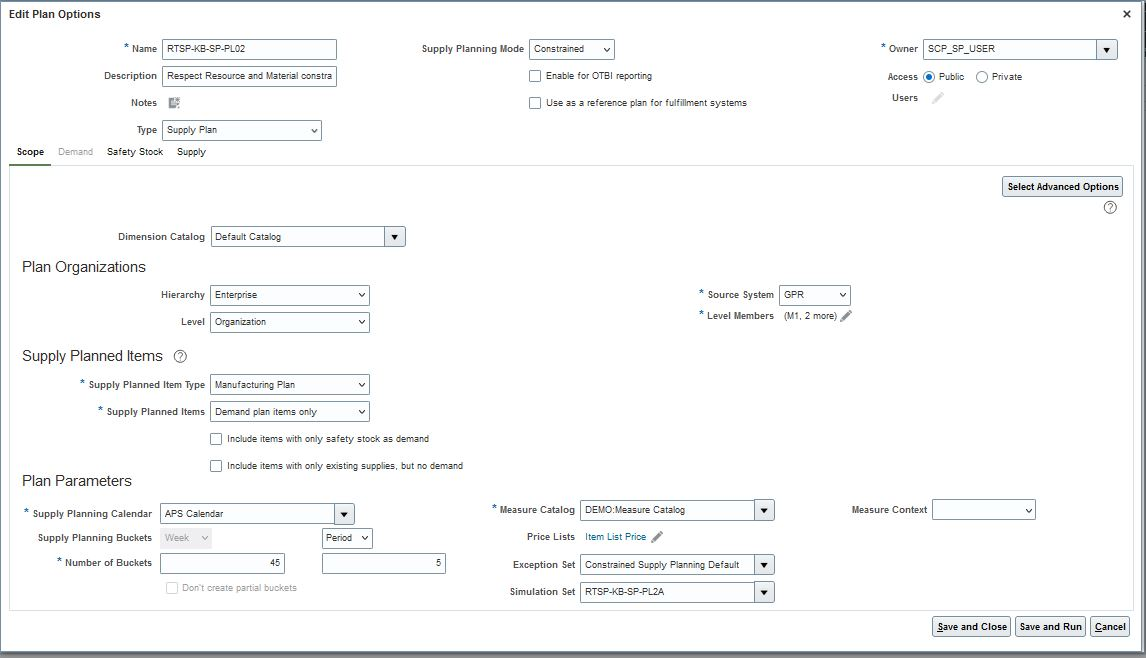
Task: Click the Owner text field SCP_SP_USER
Action: [x=1010, y=49]
